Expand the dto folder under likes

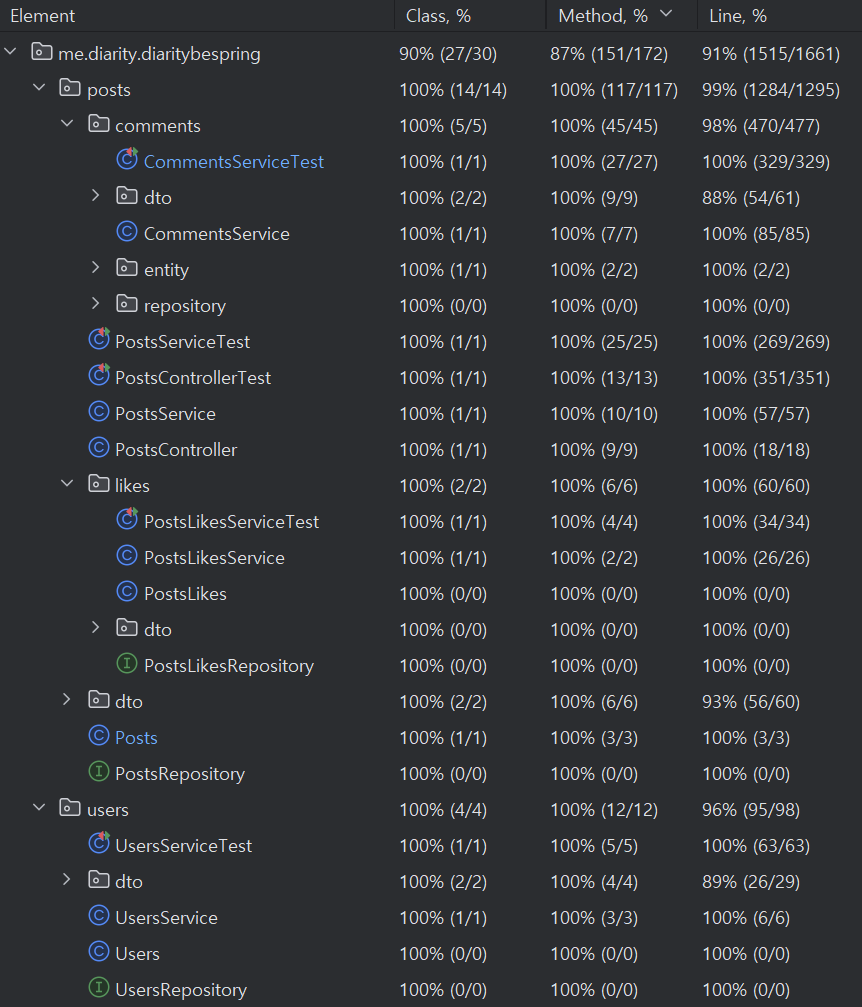96,627
